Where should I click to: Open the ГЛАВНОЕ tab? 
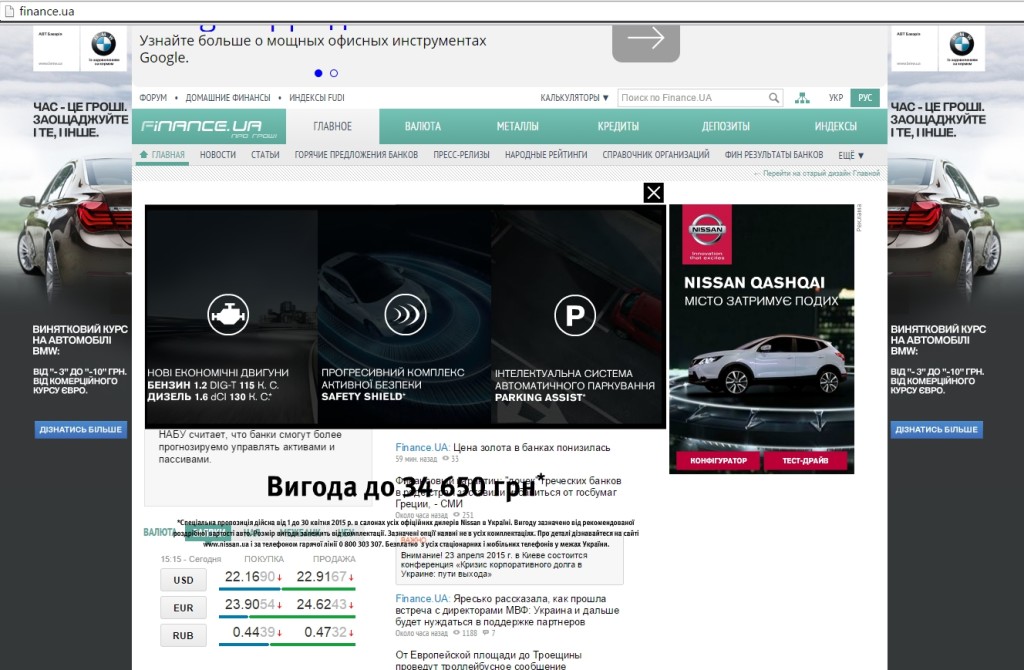[332, 126]
